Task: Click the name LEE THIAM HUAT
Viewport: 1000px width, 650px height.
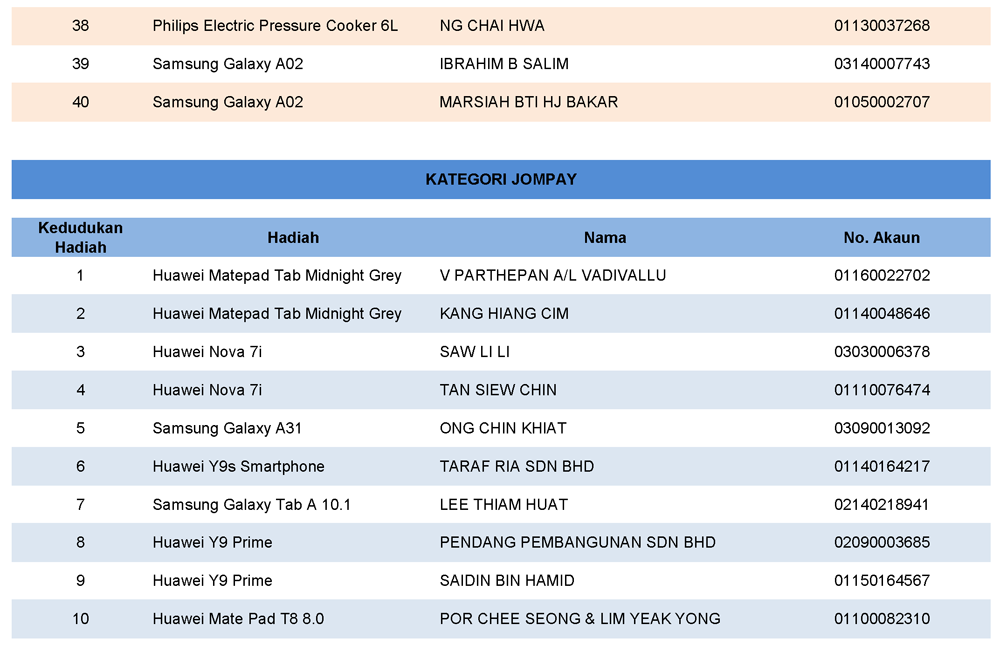Action: pos(503,505)
